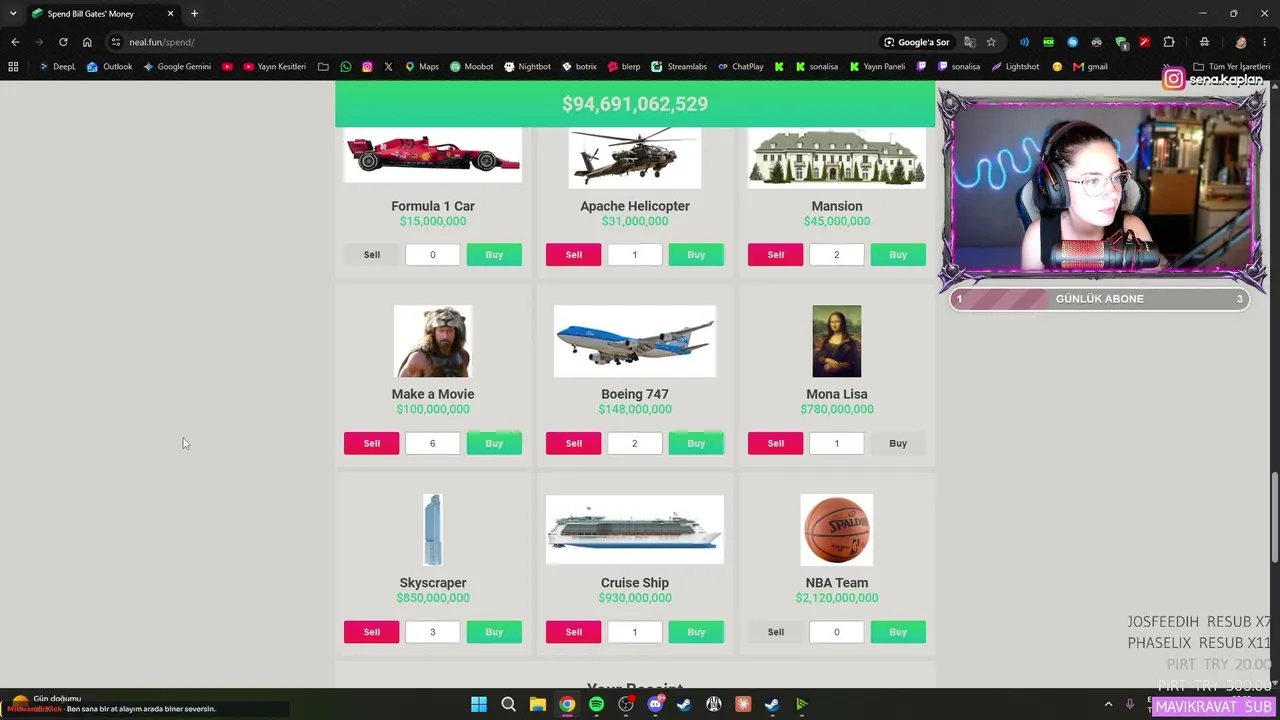Open the browser profile avatar

point(1241,42)
